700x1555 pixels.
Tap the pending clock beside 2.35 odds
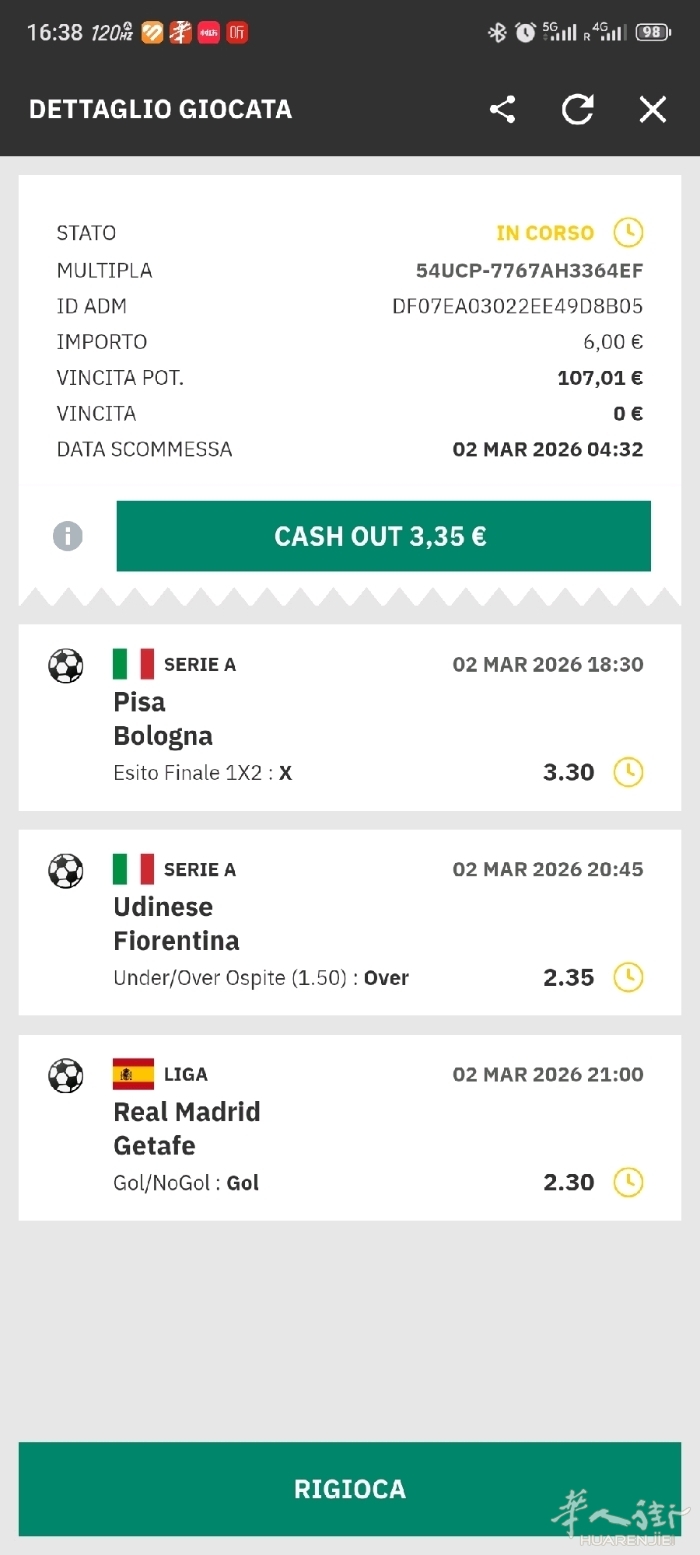tap(628, 977)
